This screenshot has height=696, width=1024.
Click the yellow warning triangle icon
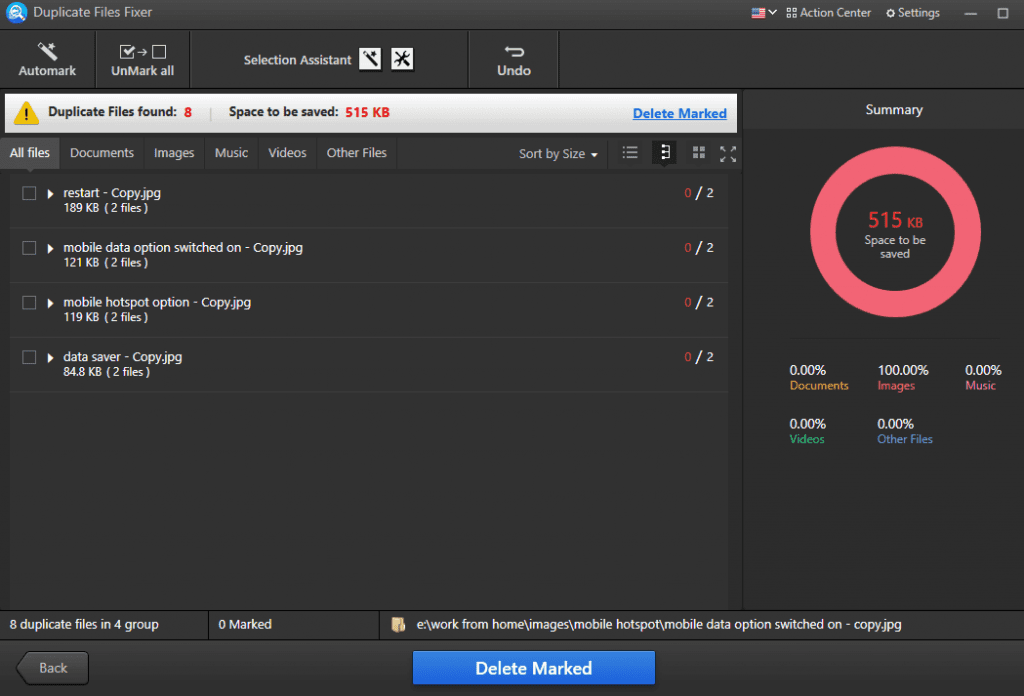[26, 112]
